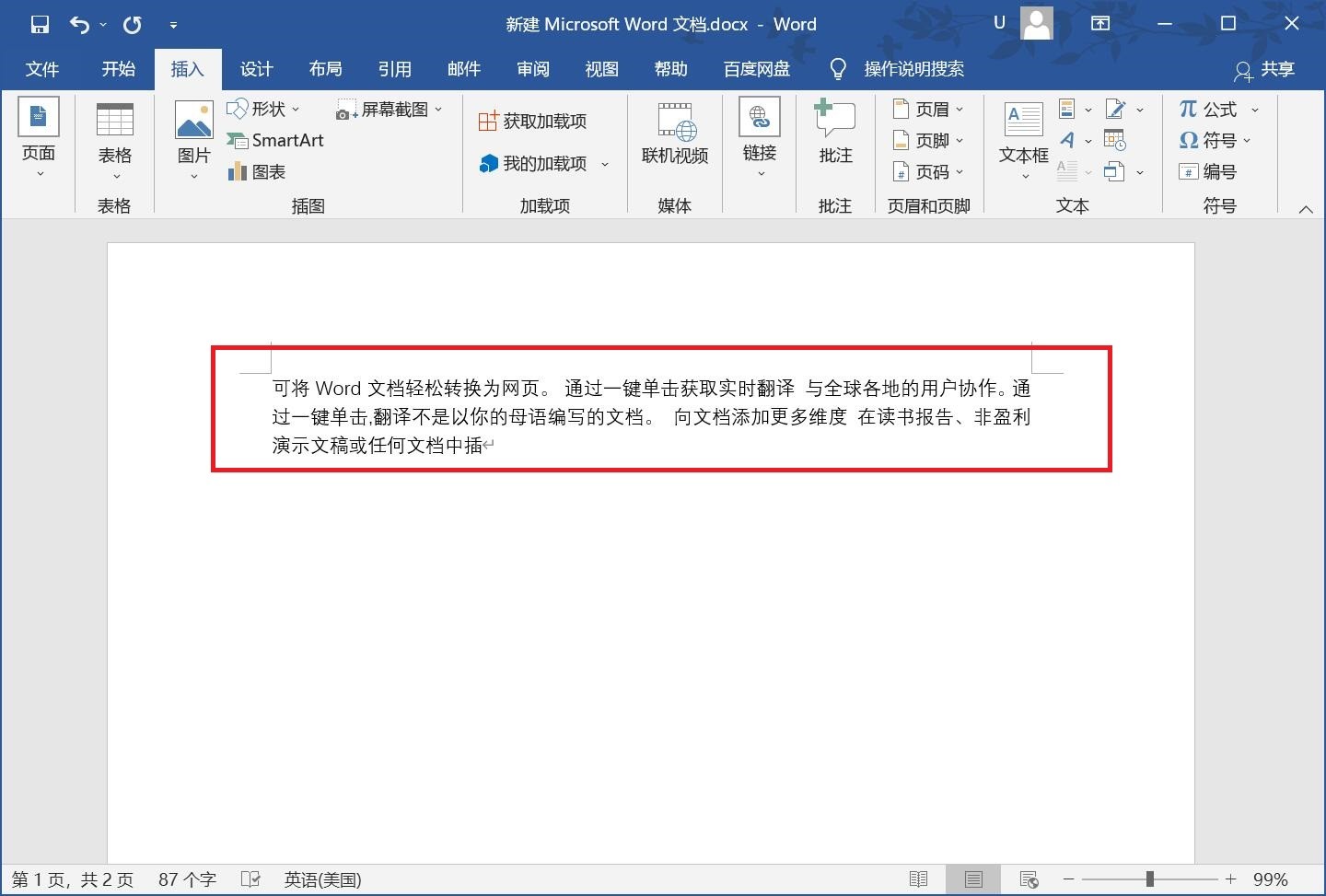The width and height of the screenshot is (1326, 896).
Task: Switch to Print Layout view
Action: click(974, 880)
